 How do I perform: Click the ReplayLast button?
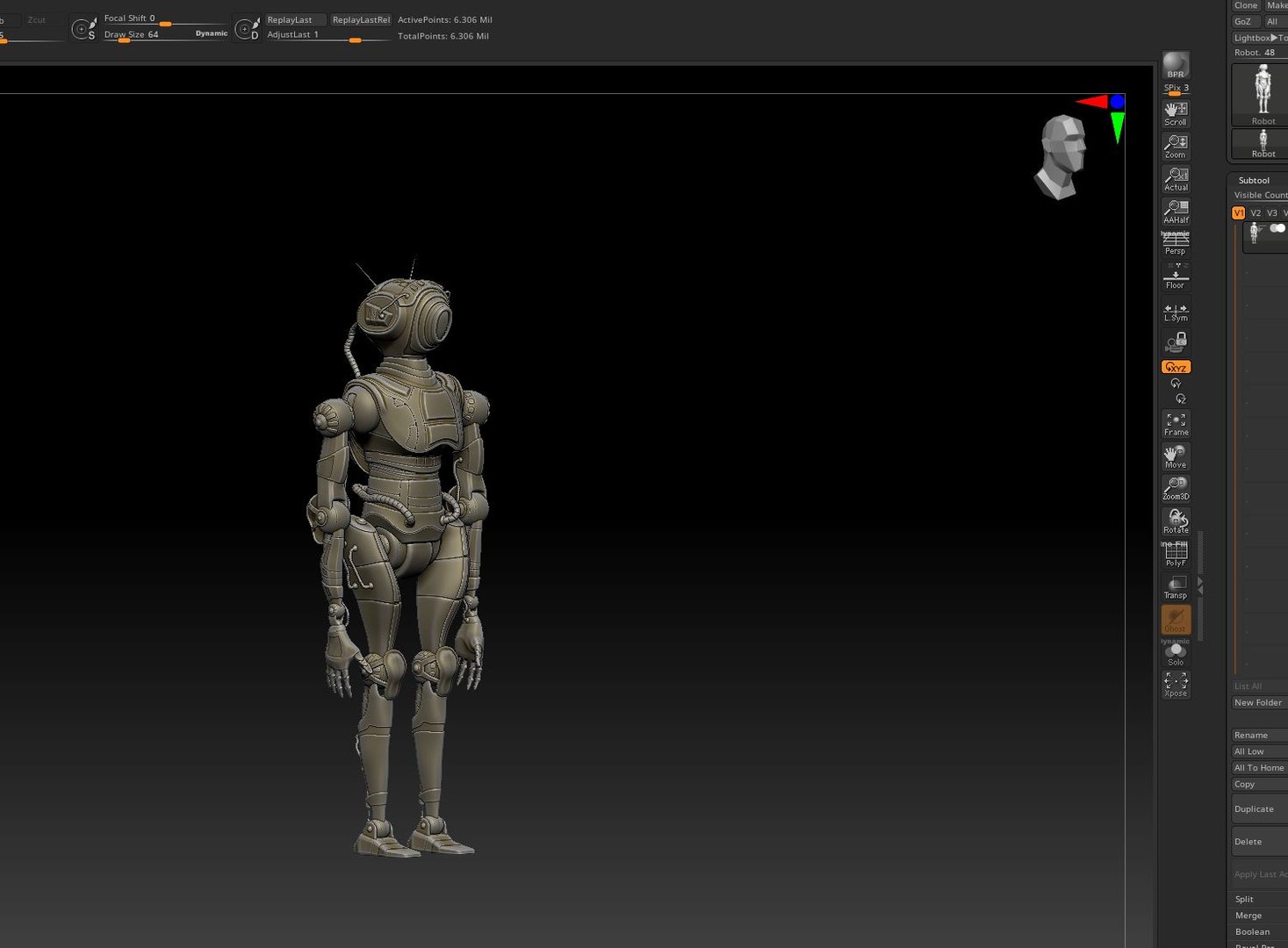click(295, 19)
